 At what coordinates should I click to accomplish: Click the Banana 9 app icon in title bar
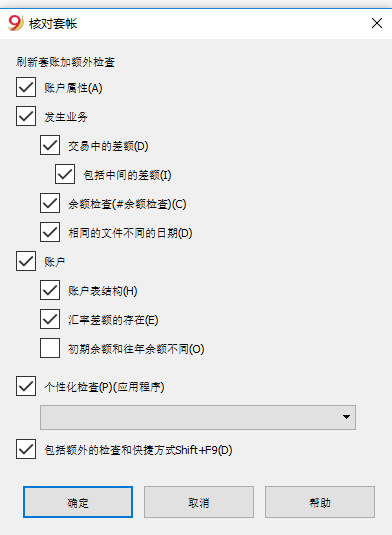(x=15, y=23)
